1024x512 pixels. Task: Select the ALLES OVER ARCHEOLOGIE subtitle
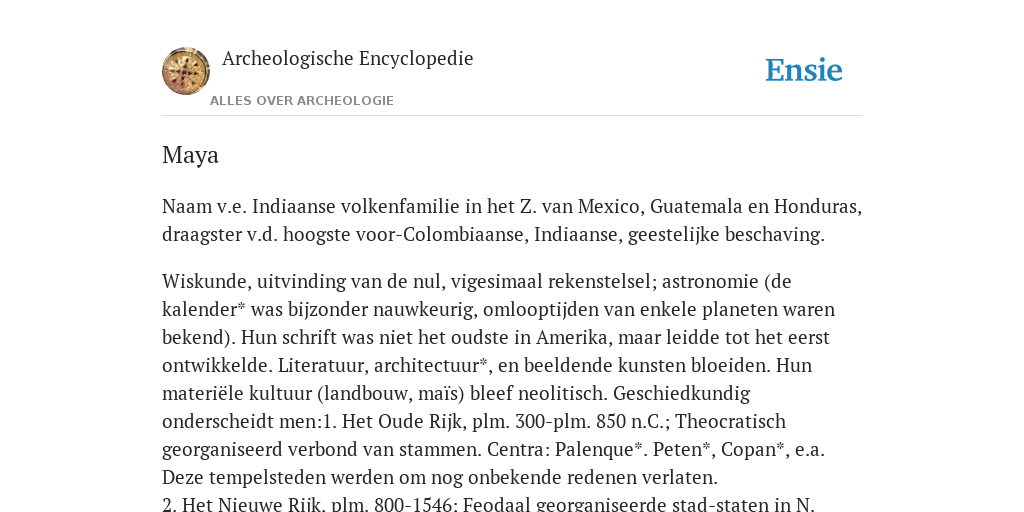coord(302,101)
